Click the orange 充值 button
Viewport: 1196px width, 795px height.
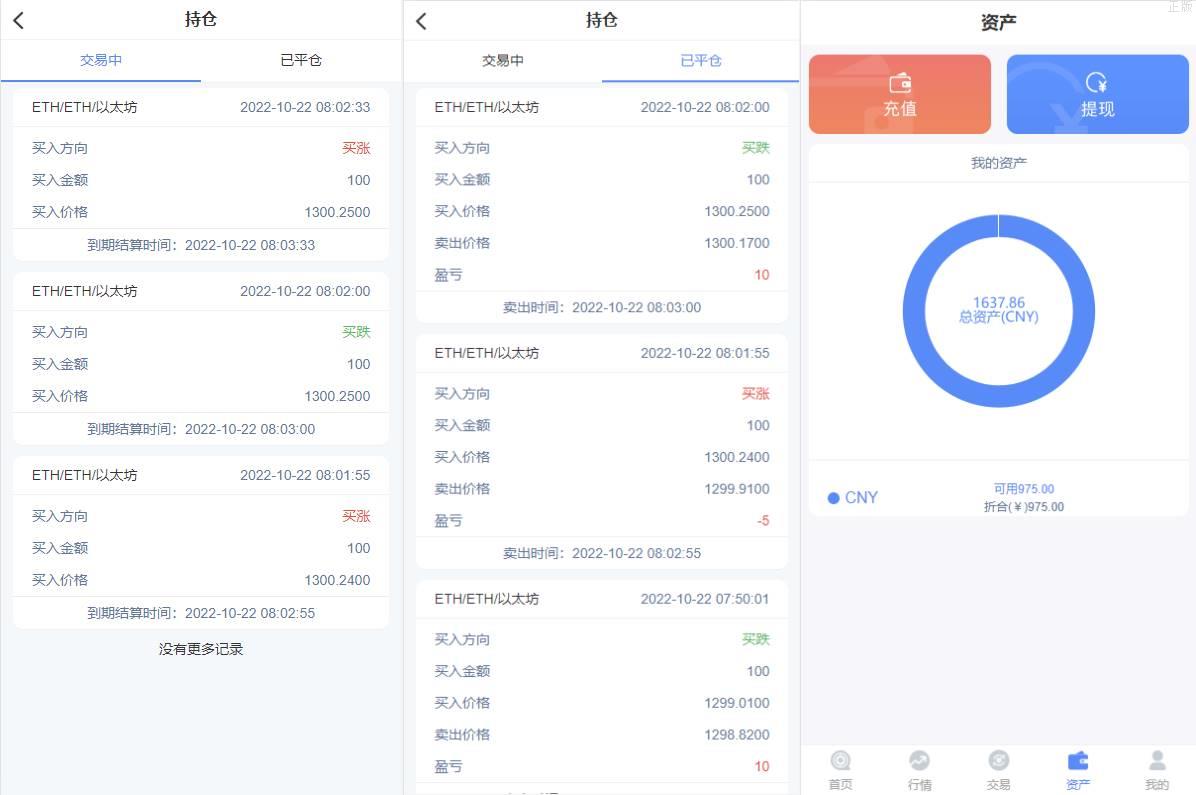[900, 95]
